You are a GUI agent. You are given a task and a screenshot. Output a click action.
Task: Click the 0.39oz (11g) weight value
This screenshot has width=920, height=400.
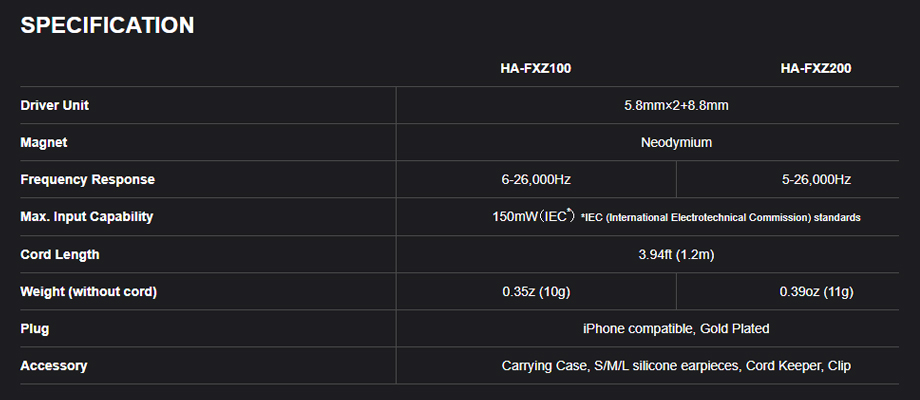pyautogui.click(x=816, y=291)
